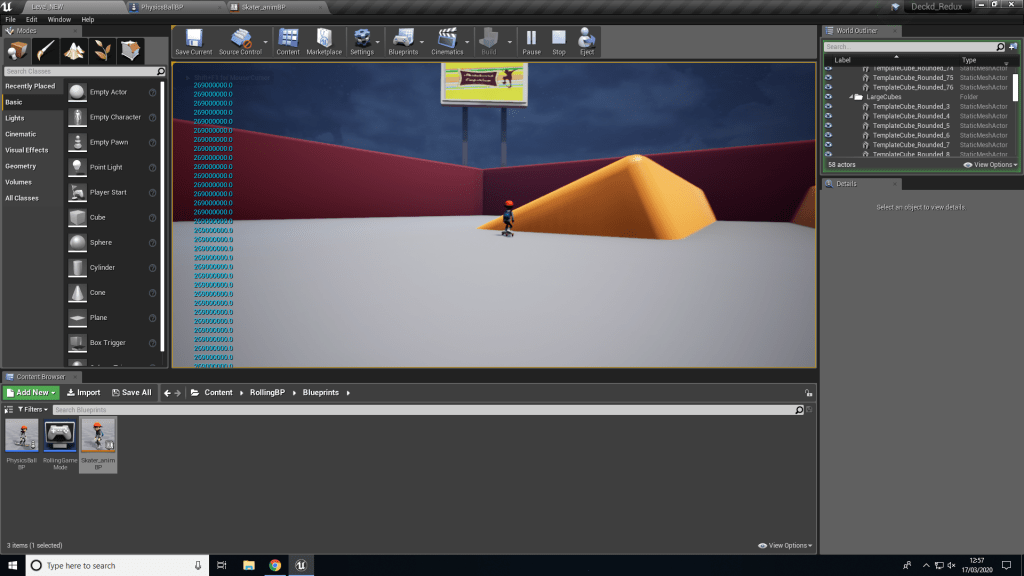The width and height of the screenshot is (1024, 576).
Task: Select the RollingGameMode asset thumbnail
Action: [60, 435]
